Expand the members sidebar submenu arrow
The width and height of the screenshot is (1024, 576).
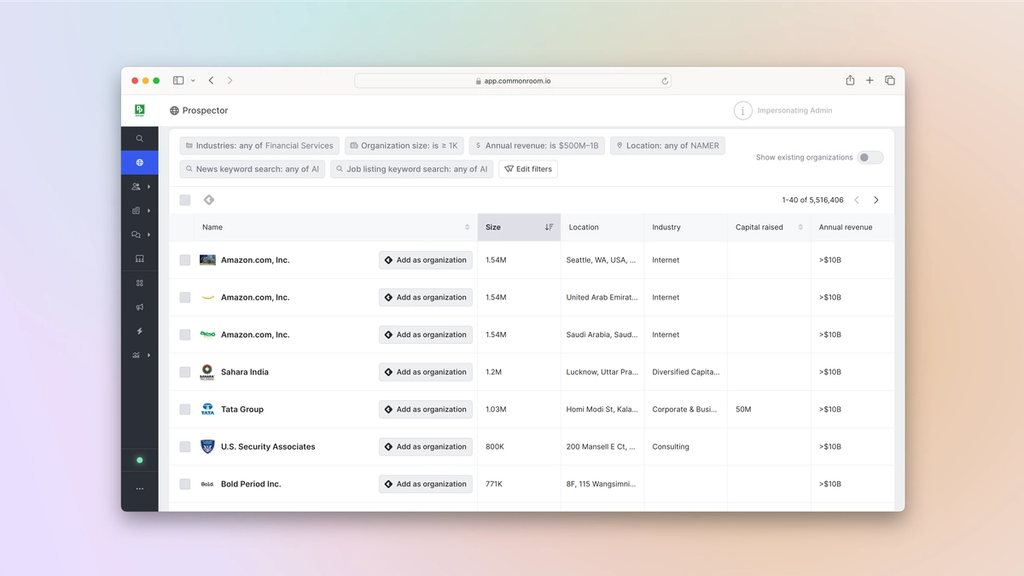click(149, 187)
